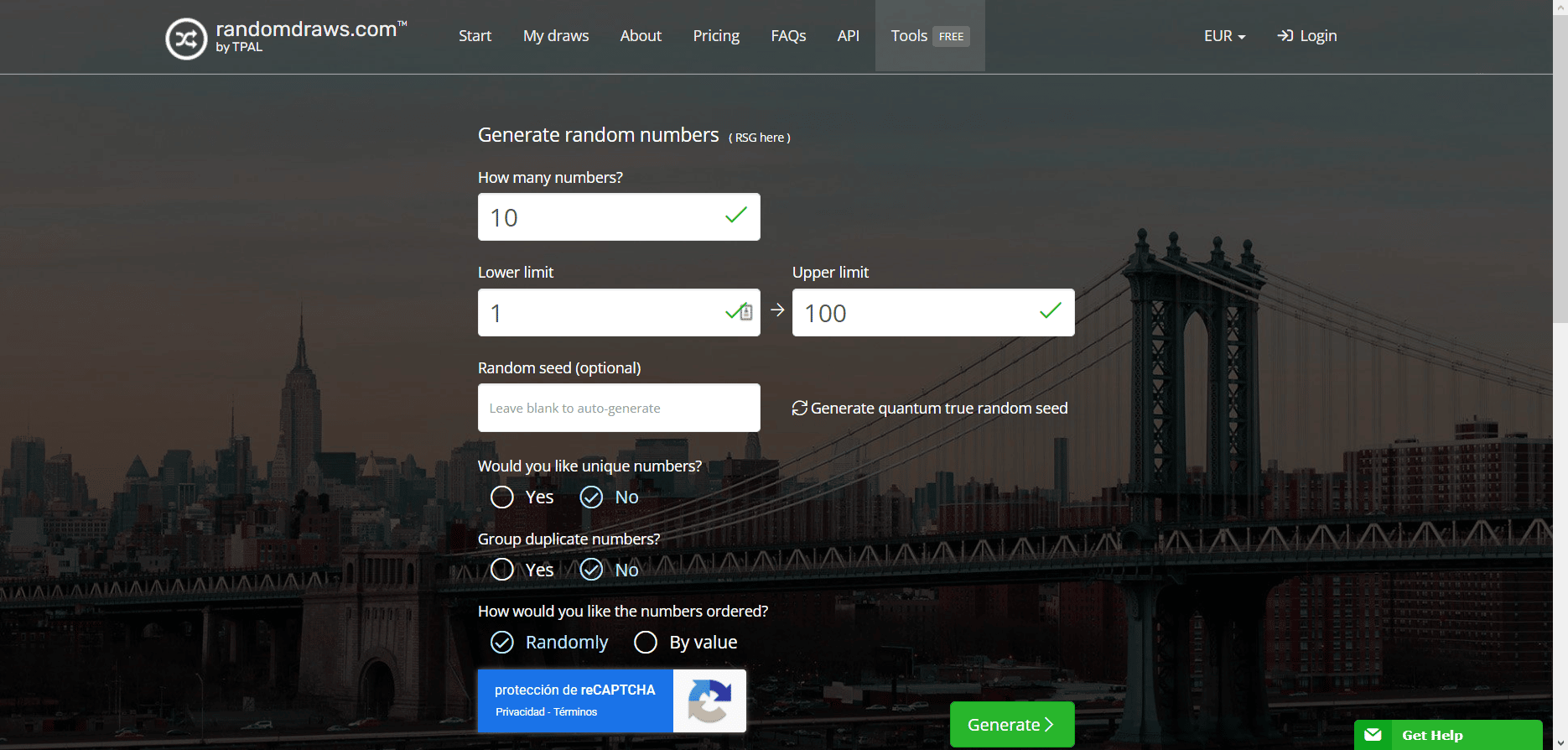Viewport: 1568px width, 750px height.
Task: Click the arrow between the limit fields
Action: (x=777, y=310)
